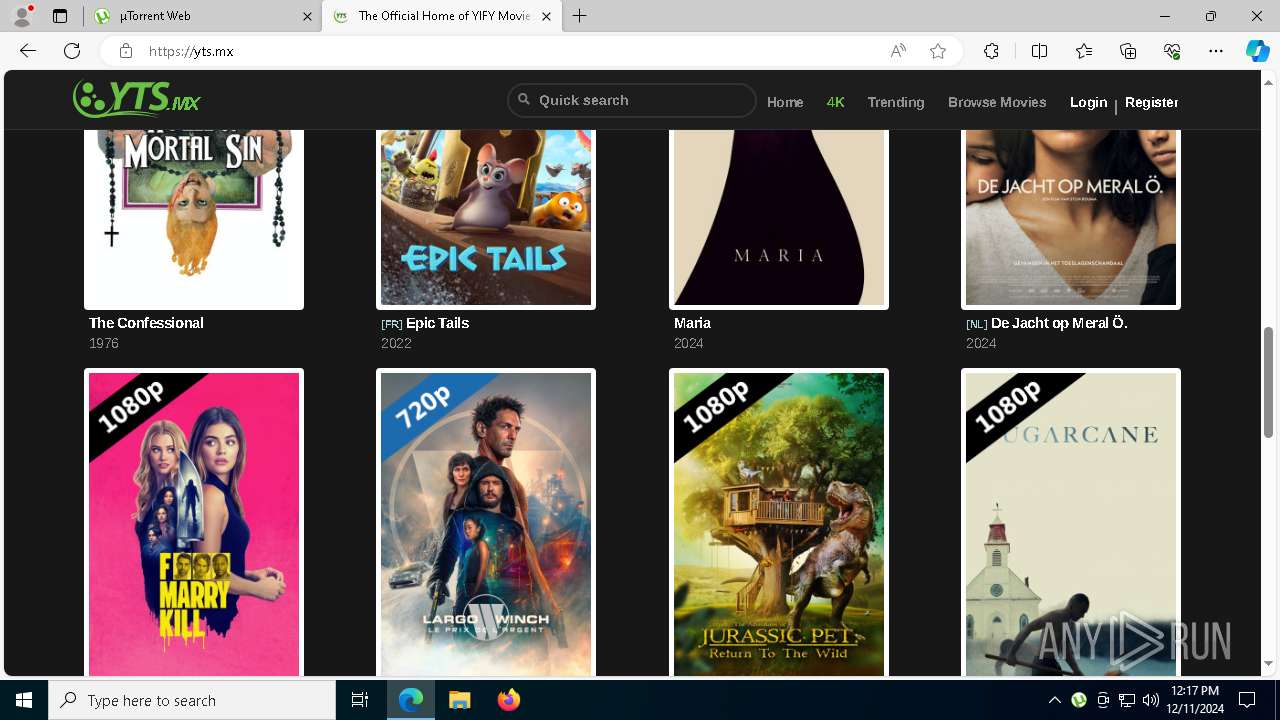Open the Collections icon
This screenshot has height=720, width=1280.
[x=1128, y=51]
